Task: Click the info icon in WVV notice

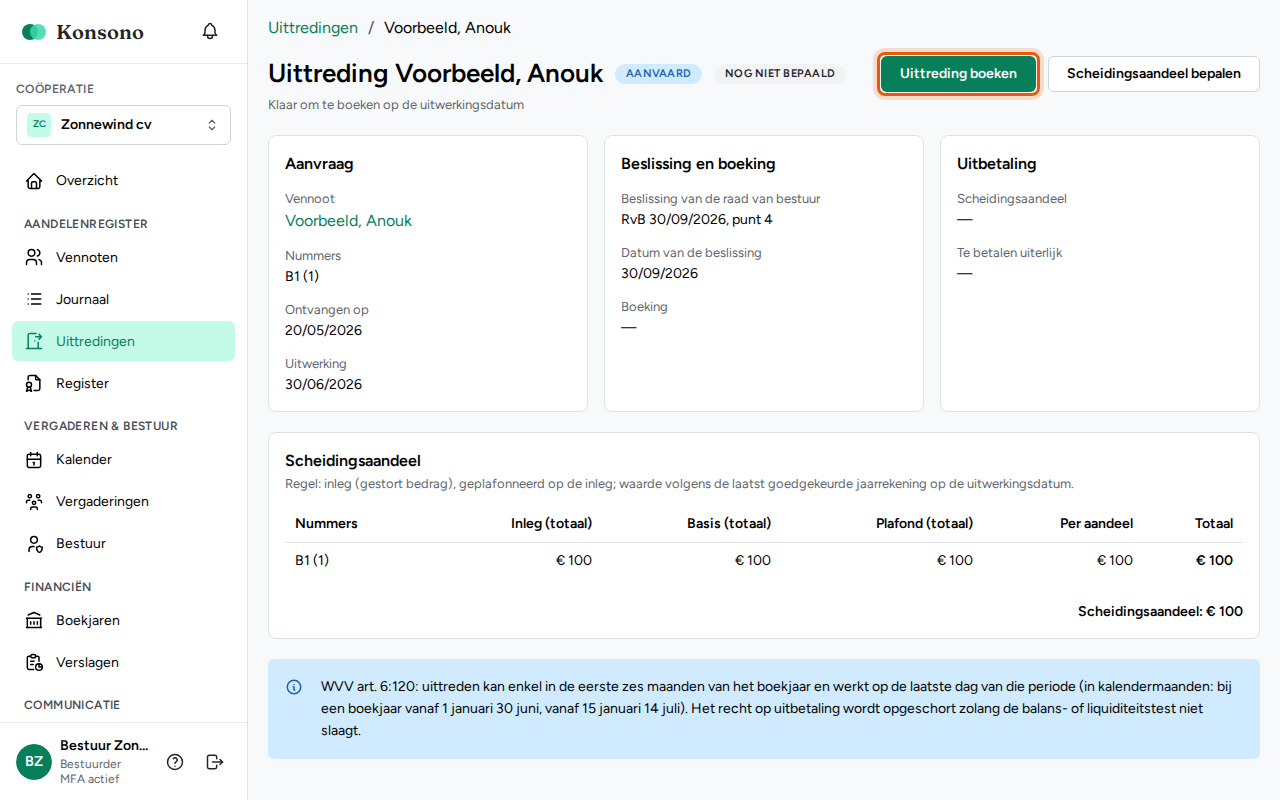Action: [294, 687]
